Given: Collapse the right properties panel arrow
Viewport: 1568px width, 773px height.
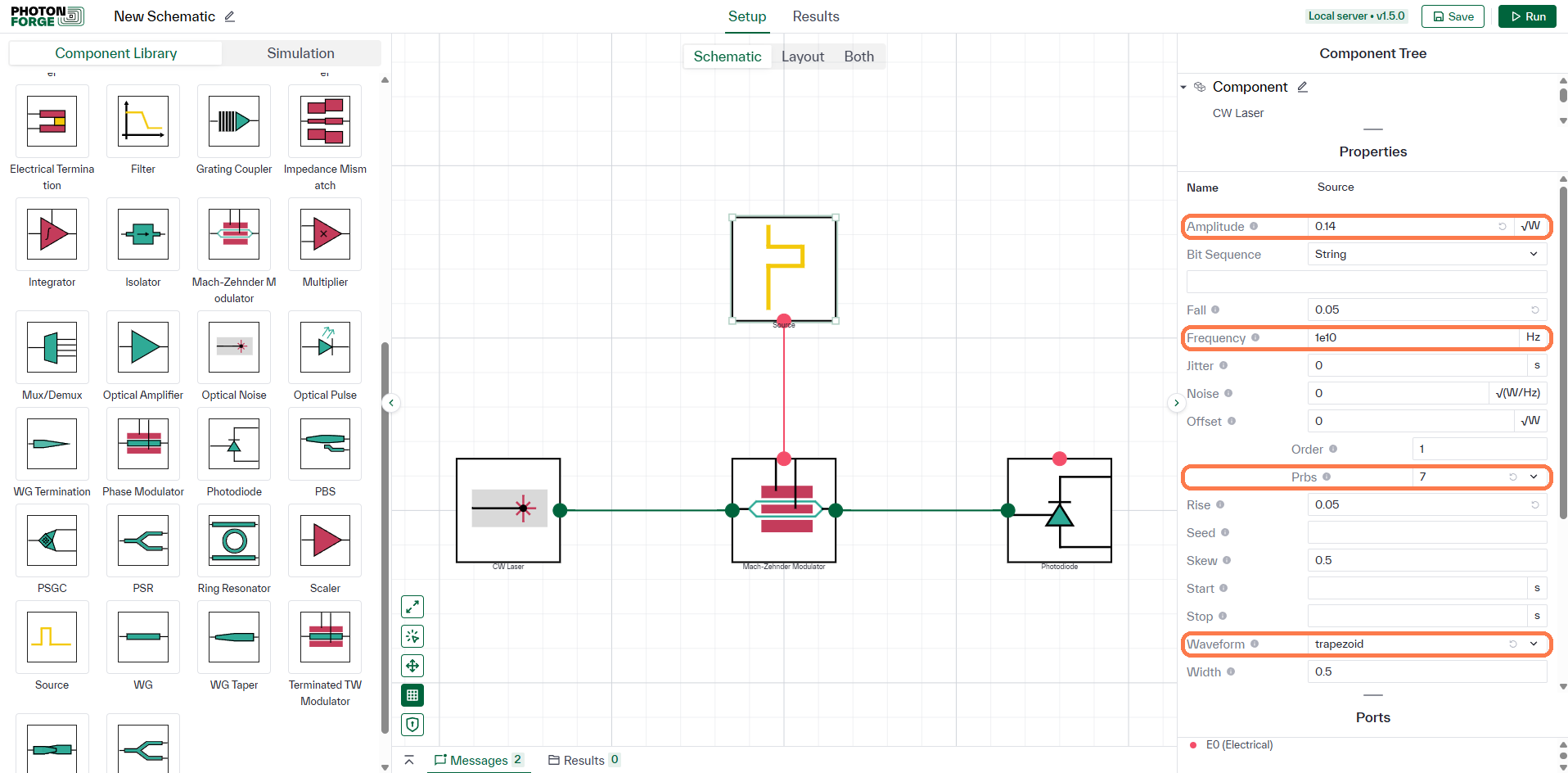Looking at the screenshot, I should (1176, 403).
